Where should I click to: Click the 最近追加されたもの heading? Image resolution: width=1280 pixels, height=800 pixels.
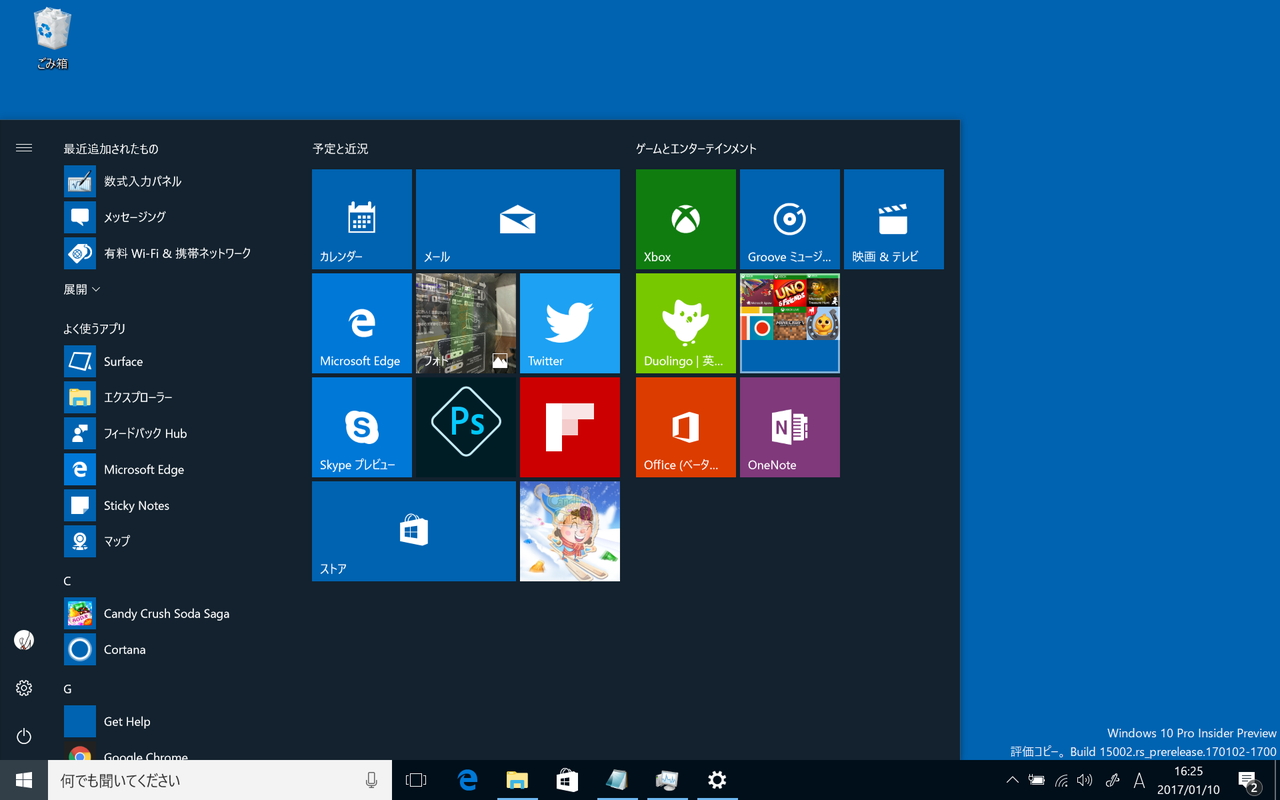(111, 149)
